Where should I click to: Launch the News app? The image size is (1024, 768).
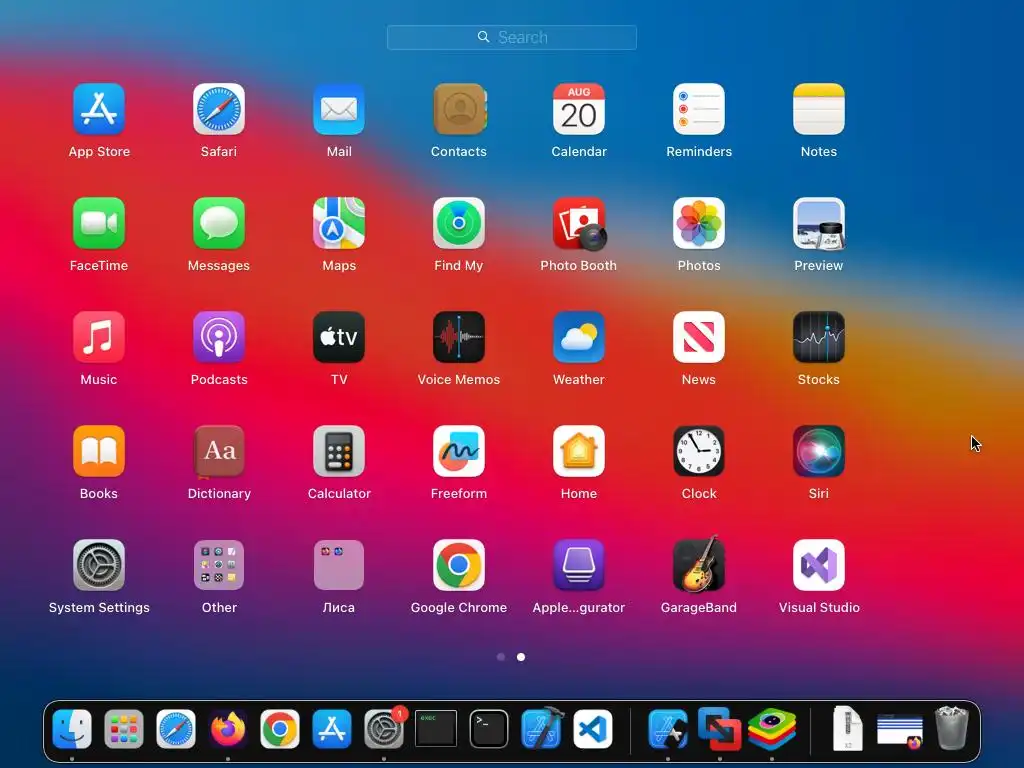pos(699,337)
